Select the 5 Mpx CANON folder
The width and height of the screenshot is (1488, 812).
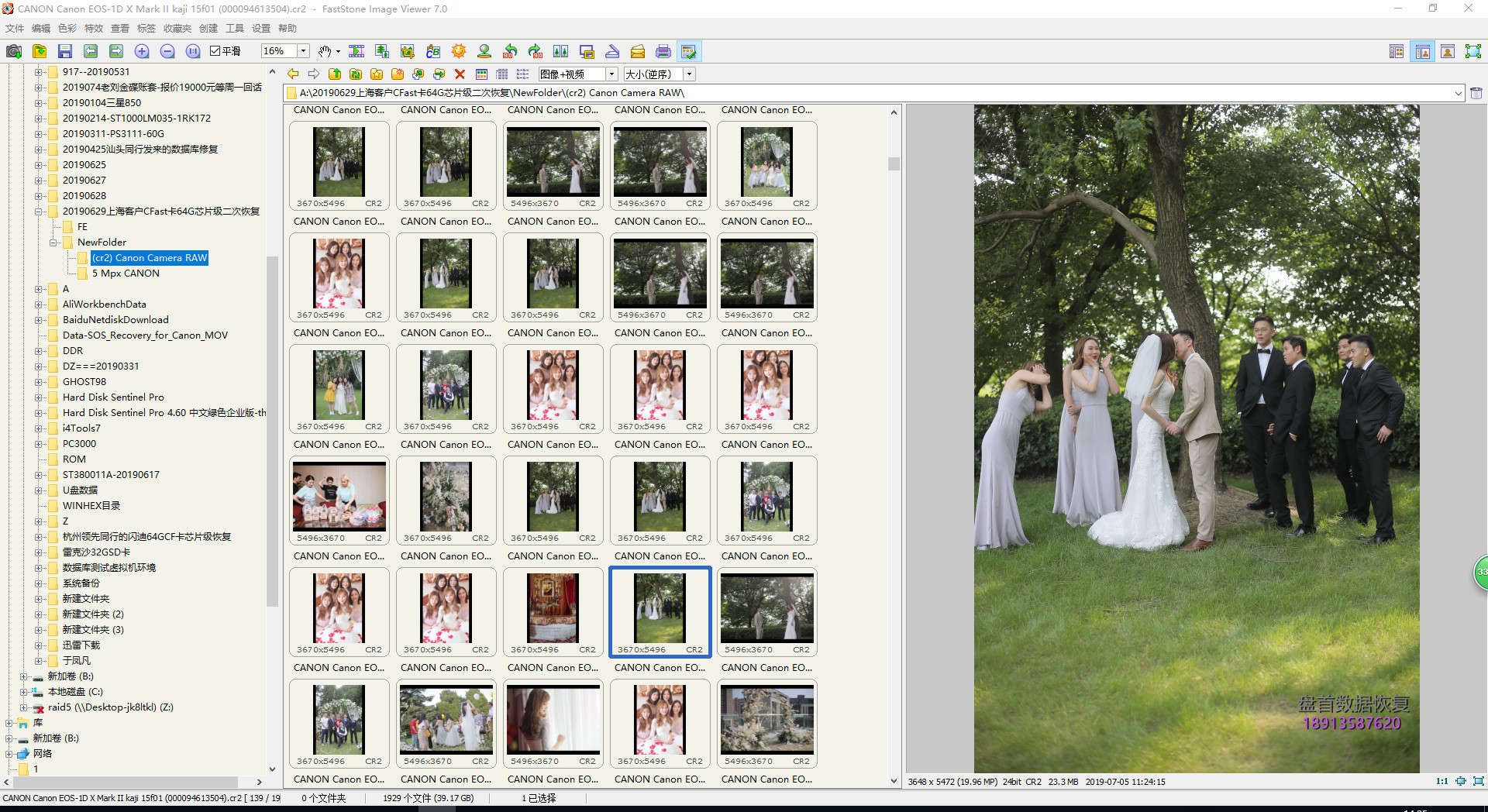pos(126,274)
